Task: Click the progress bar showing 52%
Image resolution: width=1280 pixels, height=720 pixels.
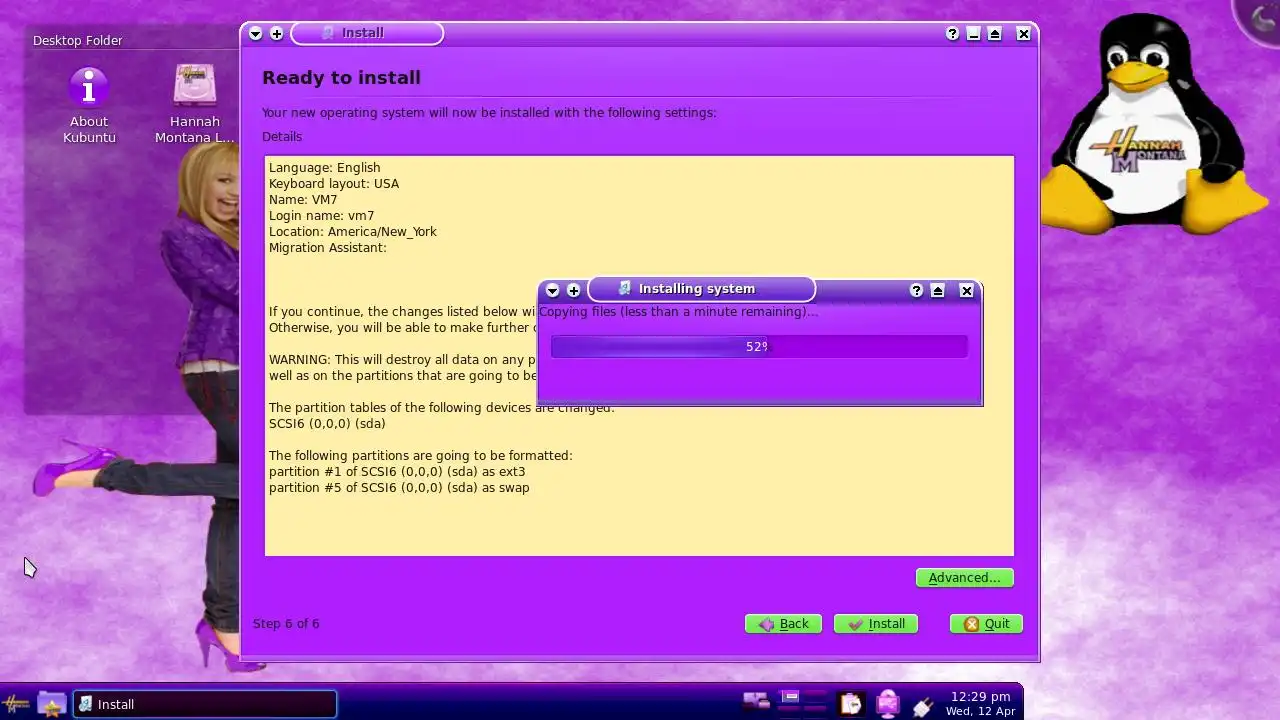Action: point(759,346)
